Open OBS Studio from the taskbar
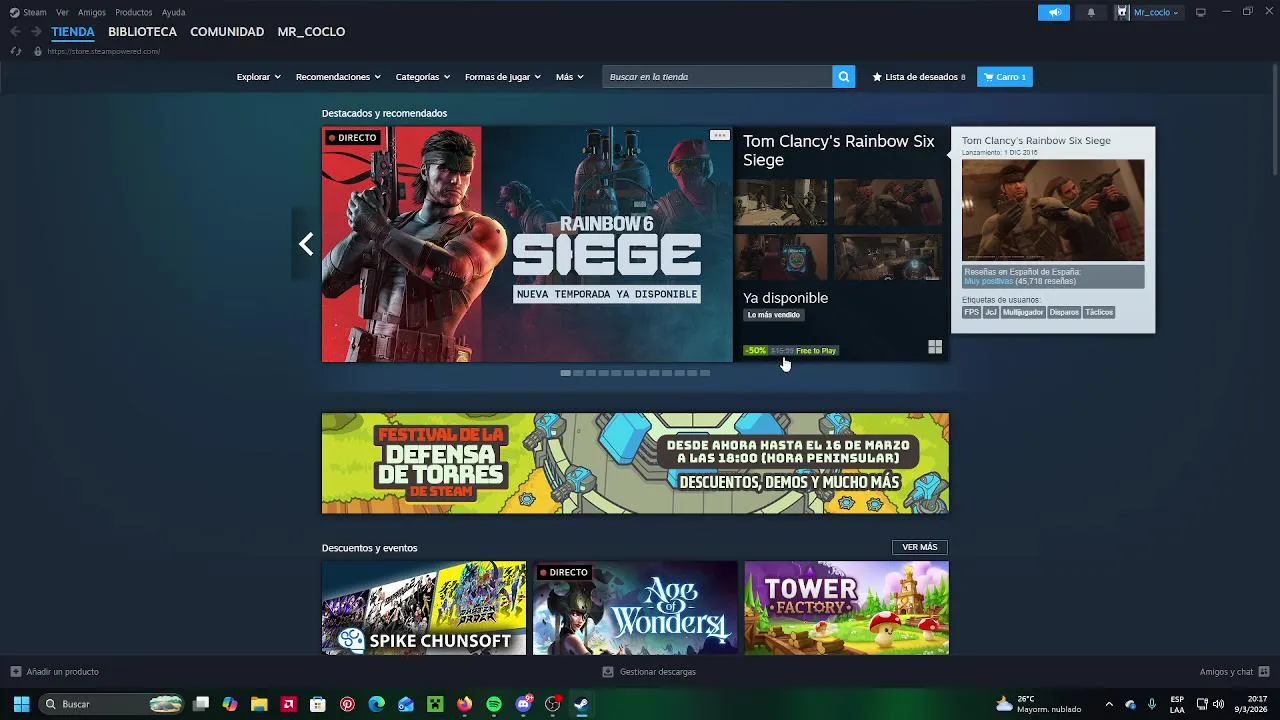This screenshot has width=1280, height=720. click(x=552, y=704)
